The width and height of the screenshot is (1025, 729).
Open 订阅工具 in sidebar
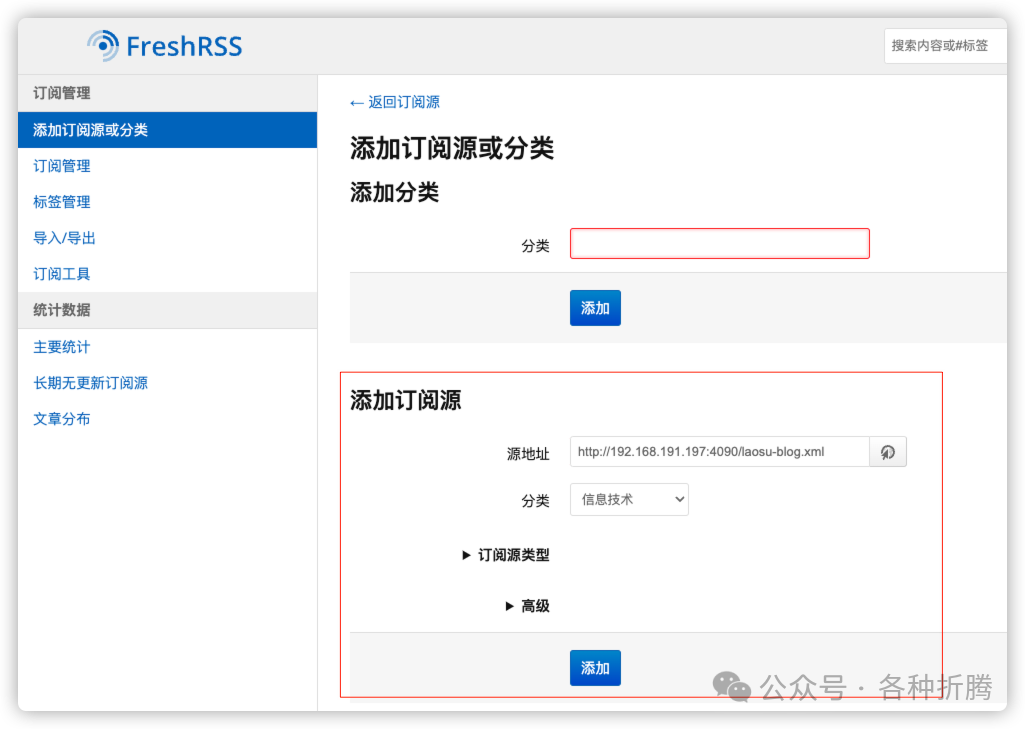[62, 274]
